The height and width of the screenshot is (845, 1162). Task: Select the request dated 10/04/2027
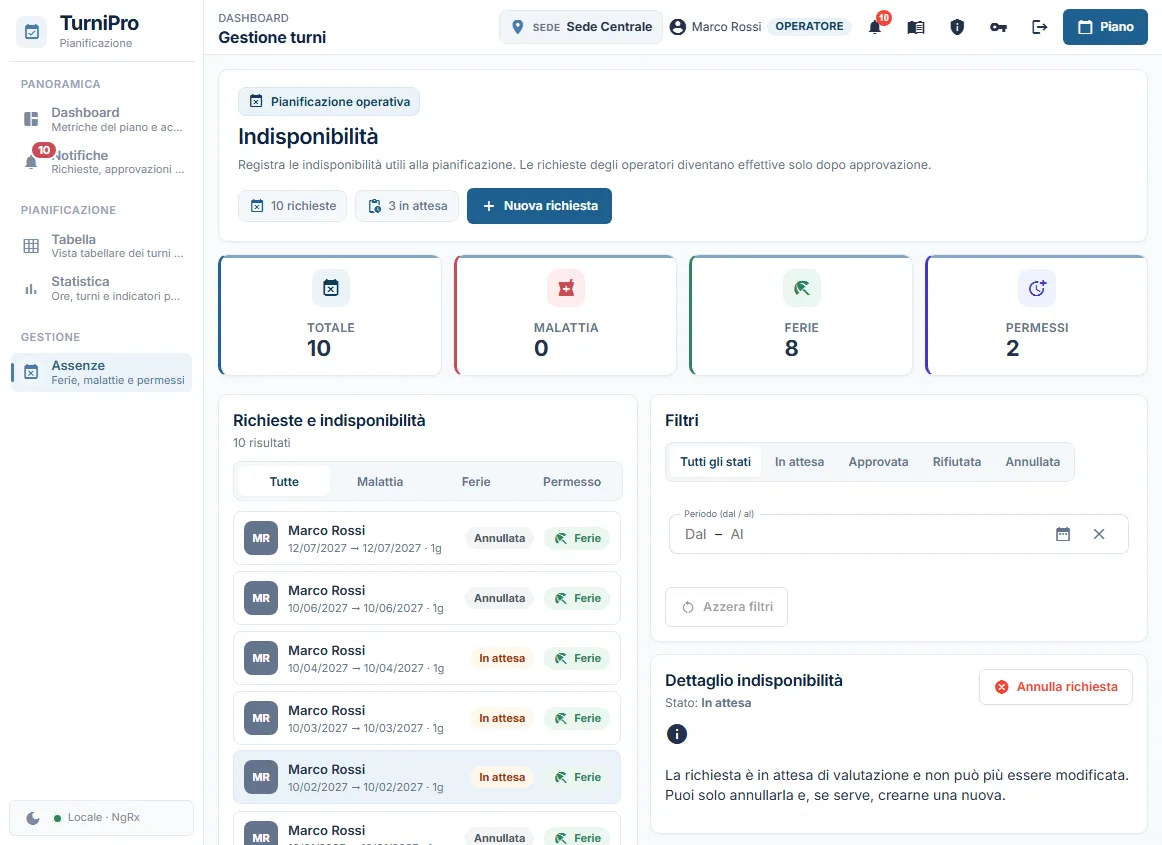(427, 658)
